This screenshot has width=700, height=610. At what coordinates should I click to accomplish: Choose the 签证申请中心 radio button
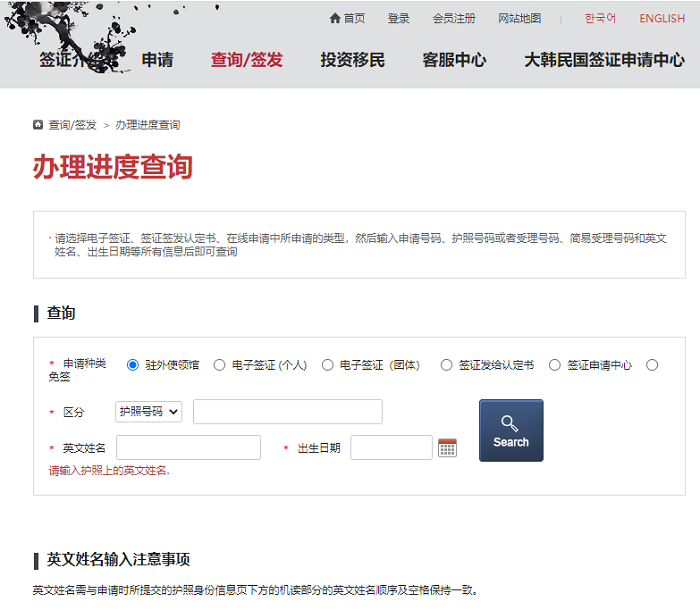554,365
